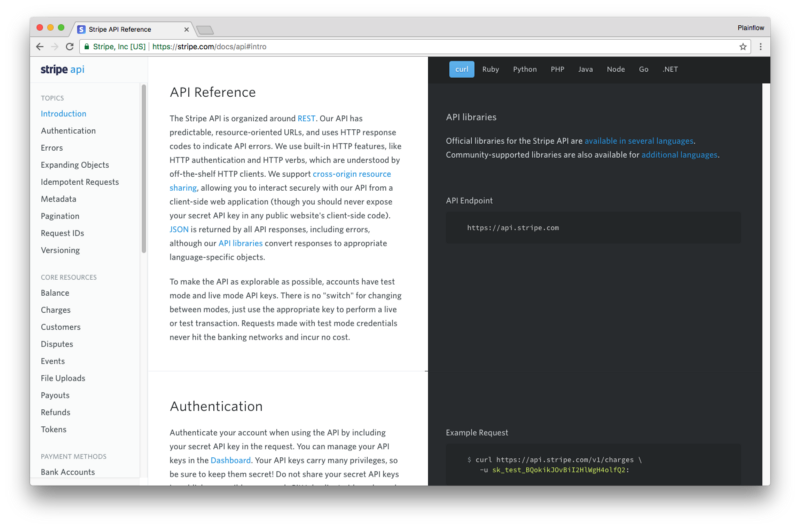Open Request IDs topic

click(x=62, y=233)
